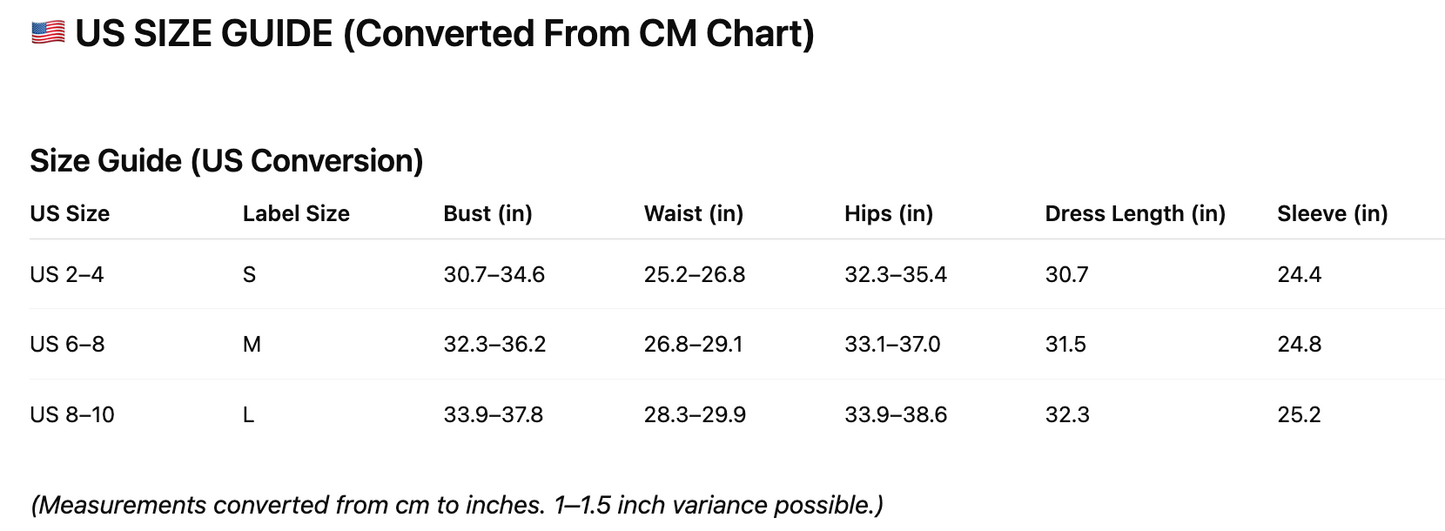
Task: Select the Size Guide (US Conversion) subheading
Action: click(x=227, y=161)
